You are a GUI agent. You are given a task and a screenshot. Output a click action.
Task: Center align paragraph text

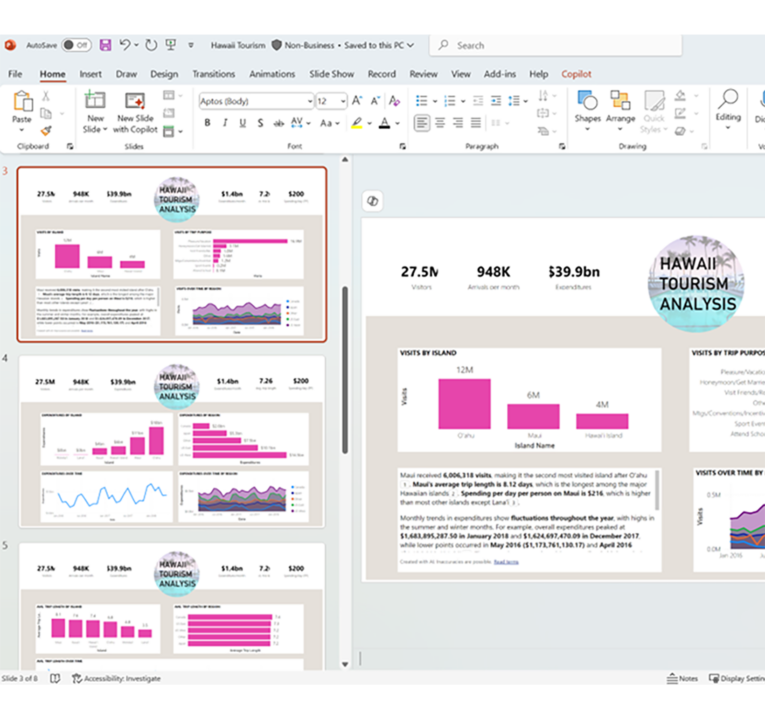tap(440, 123)
